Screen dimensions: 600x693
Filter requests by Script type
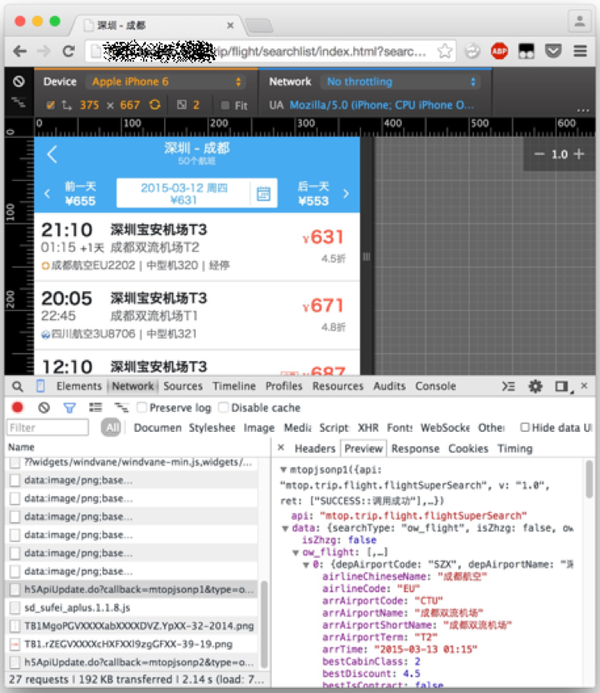[x=334, y=428]
